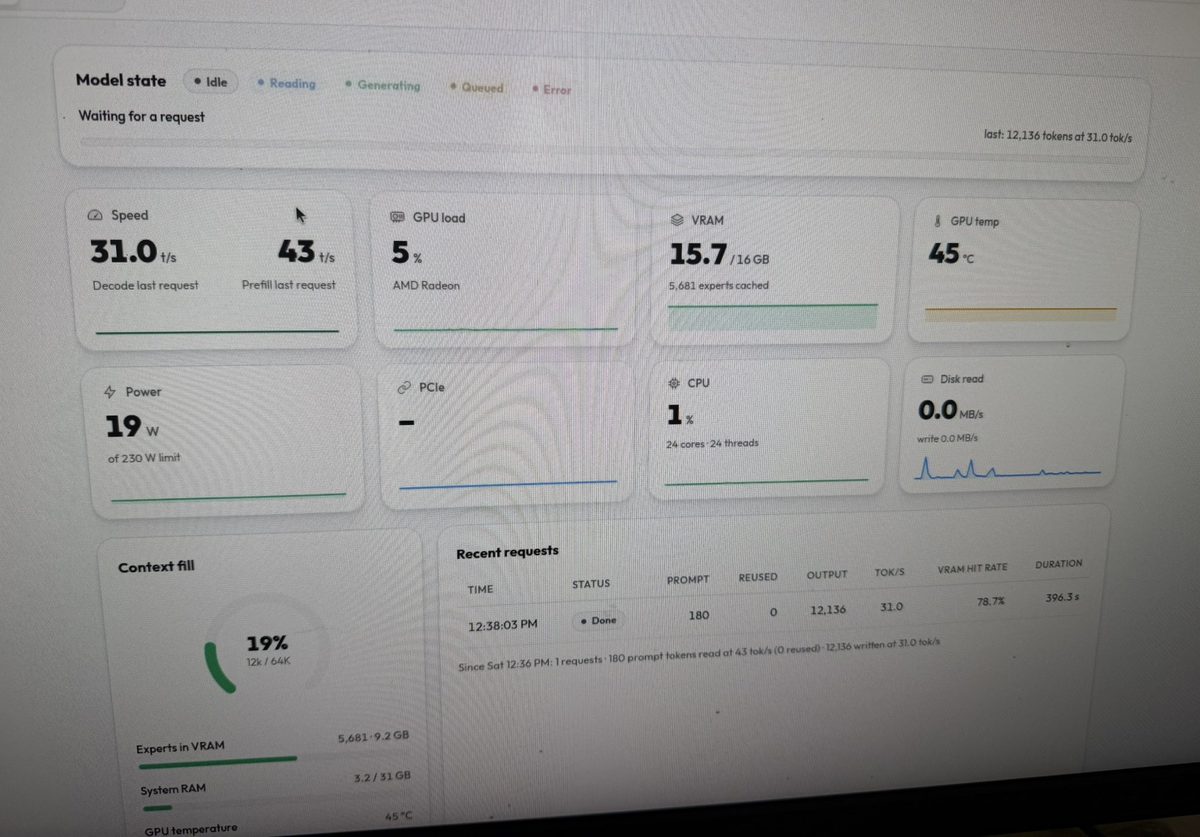Click the 180 prompt tokens cell
The height and width of the screenshot is (837, 1200).
click(x=699, y=615)
